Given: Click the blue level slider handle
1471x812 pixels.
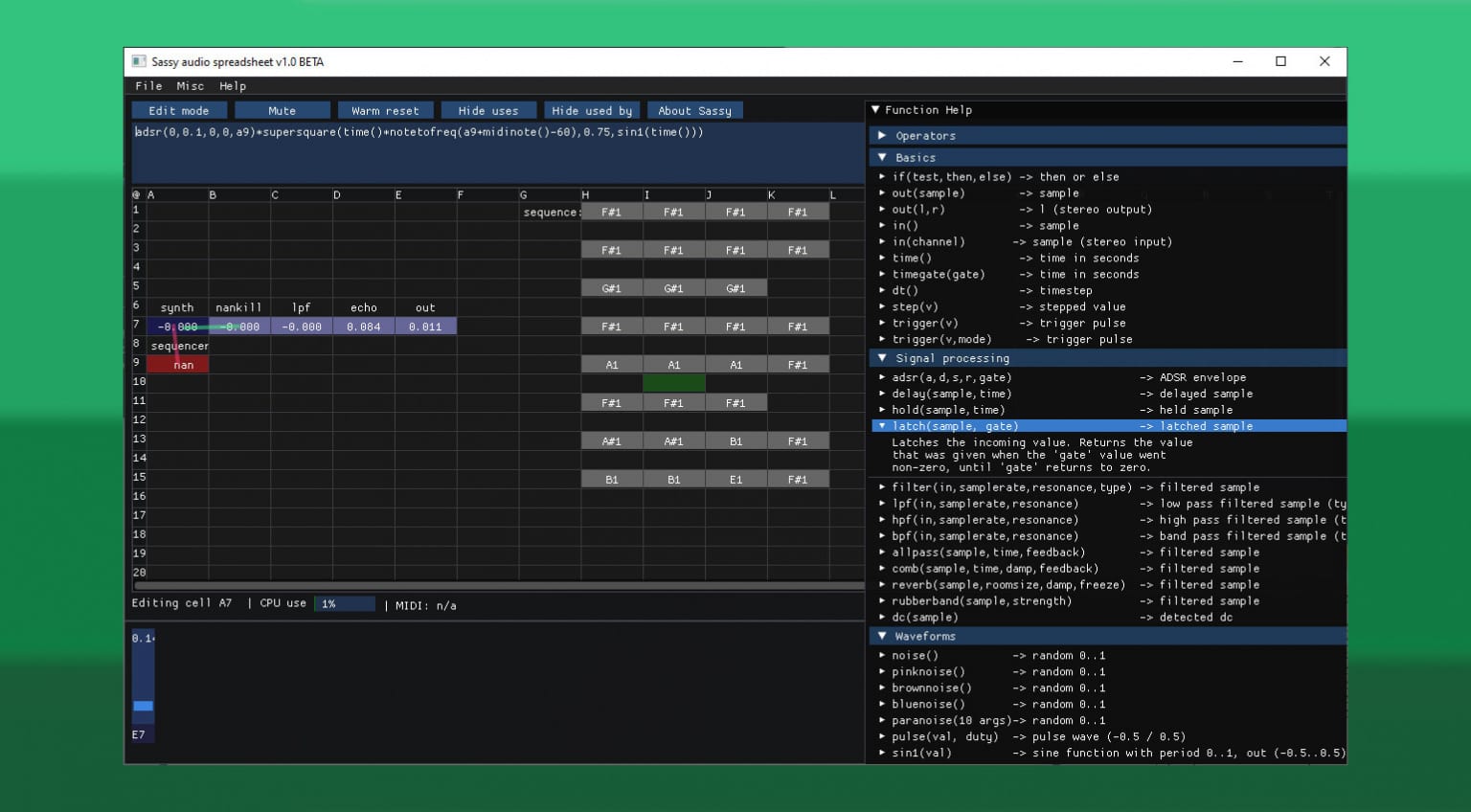Looking at the screenshot, I should (x=143, y=706).
